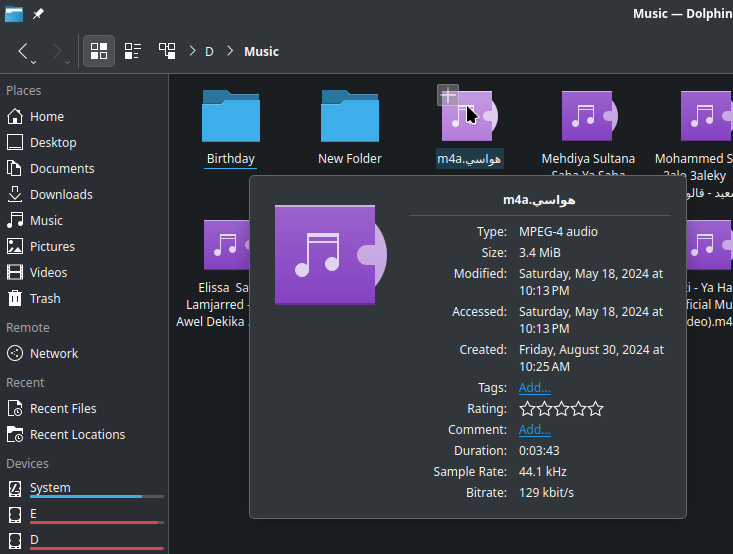The height and width of the screenshot is (554, 733).
Task: Select the D device in sidebar
Action: tap(84, 541)
